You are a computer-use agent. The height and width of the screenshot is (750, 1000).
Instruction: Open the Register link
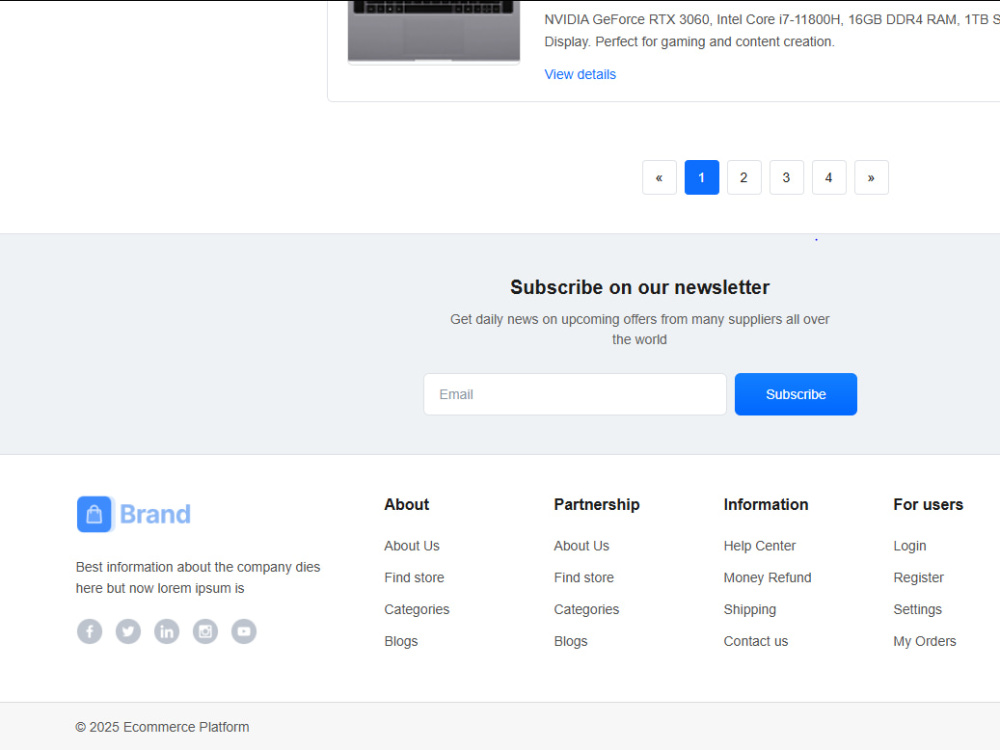pos(918,578)
